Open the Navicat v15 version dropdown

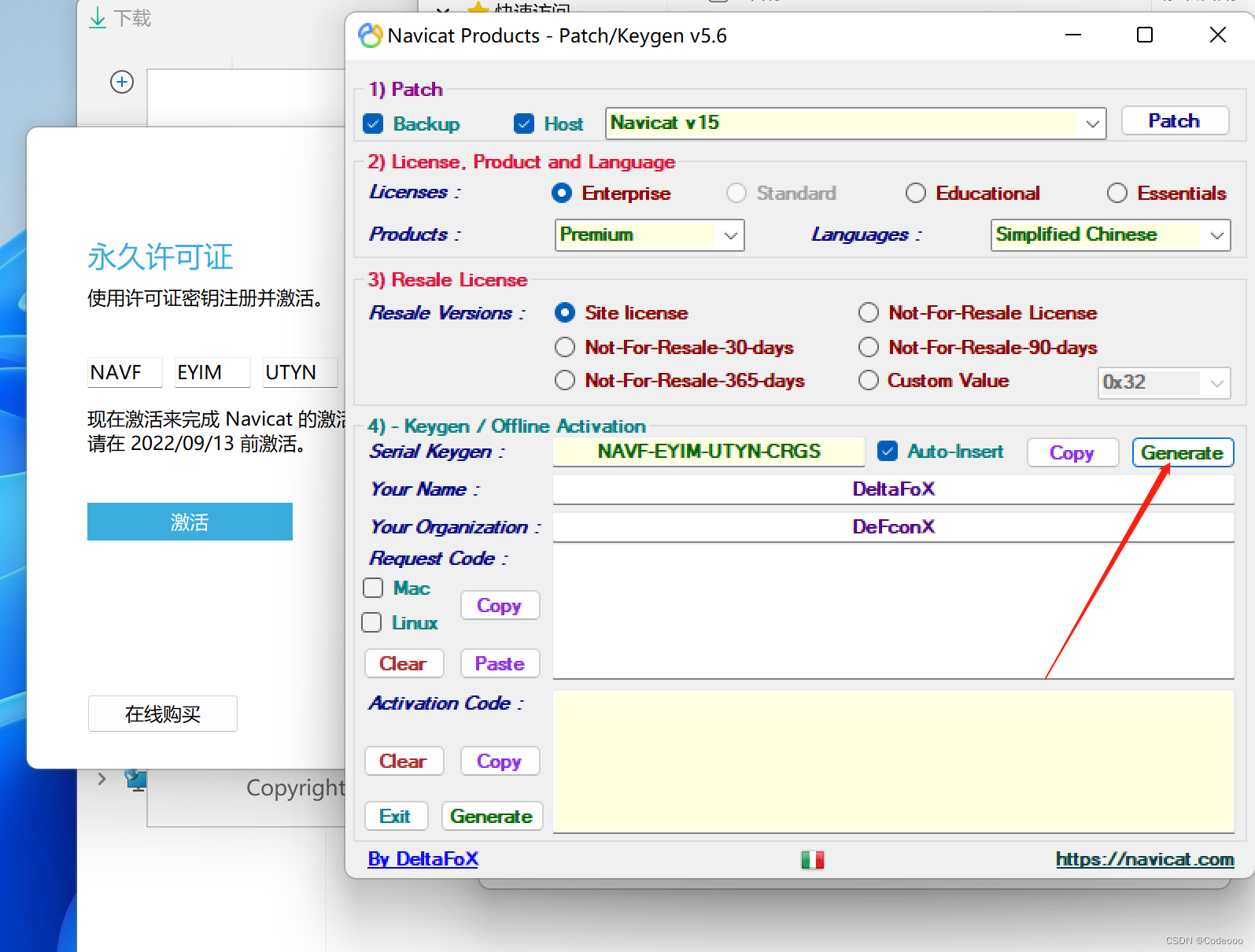(855, 124)
